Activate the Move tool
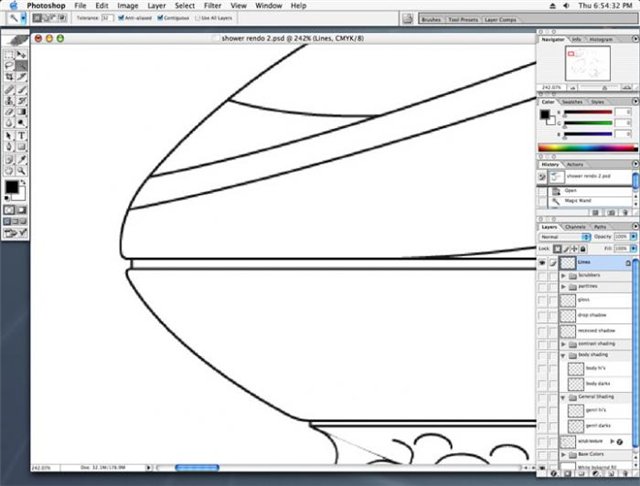The image size is (640, 486). click(x=21, y=54)
